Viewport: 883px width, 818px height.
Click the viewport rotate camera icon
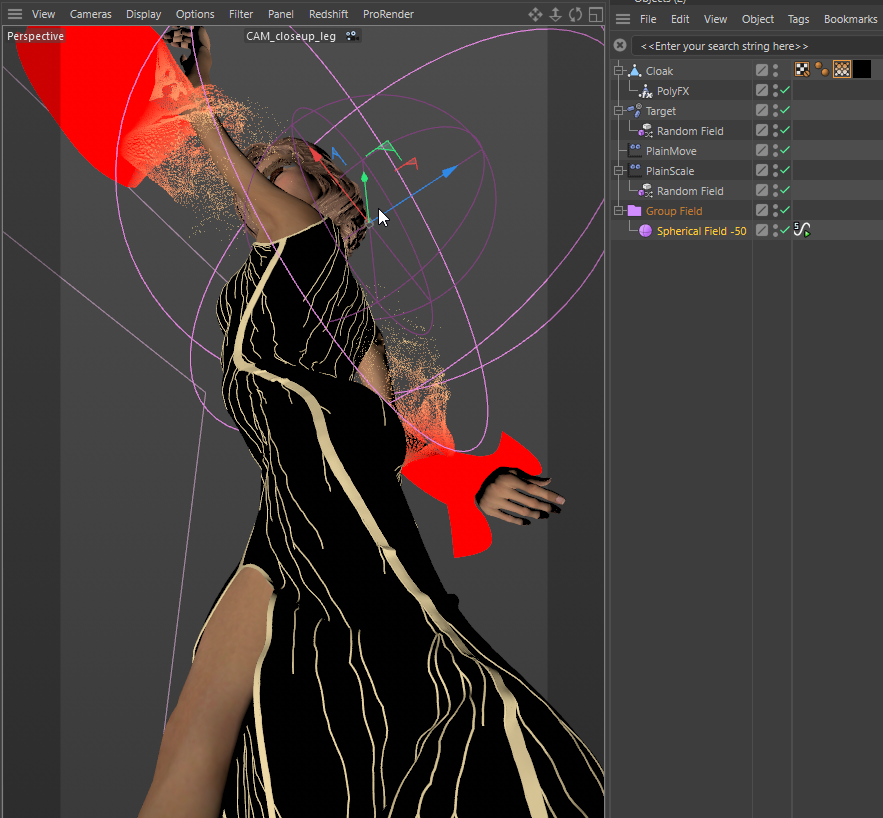[x=575, y=14]
